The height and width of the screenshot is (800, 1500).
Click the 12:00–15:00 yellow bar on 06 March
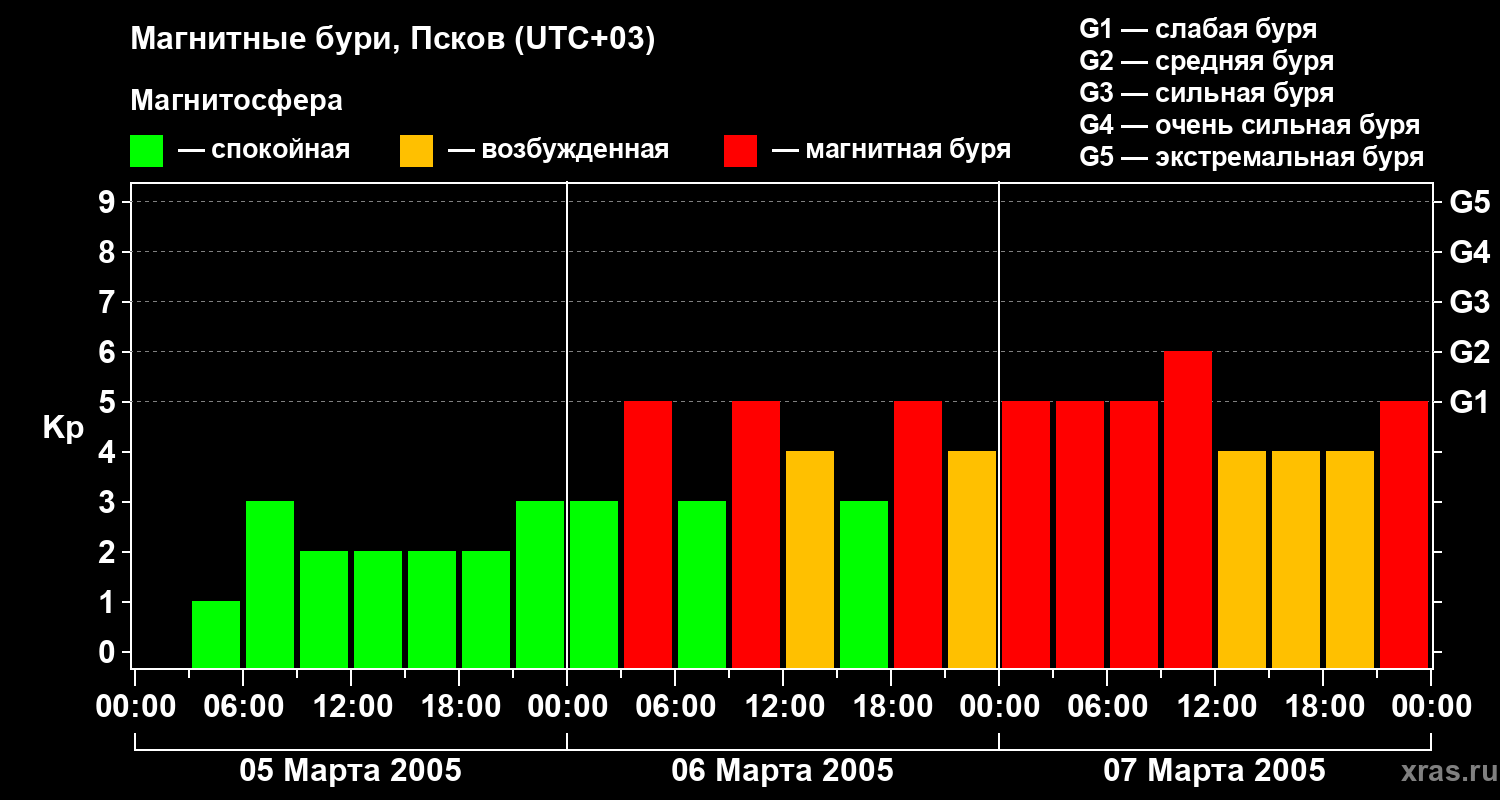pyautogui.click(x=810, y=559)
